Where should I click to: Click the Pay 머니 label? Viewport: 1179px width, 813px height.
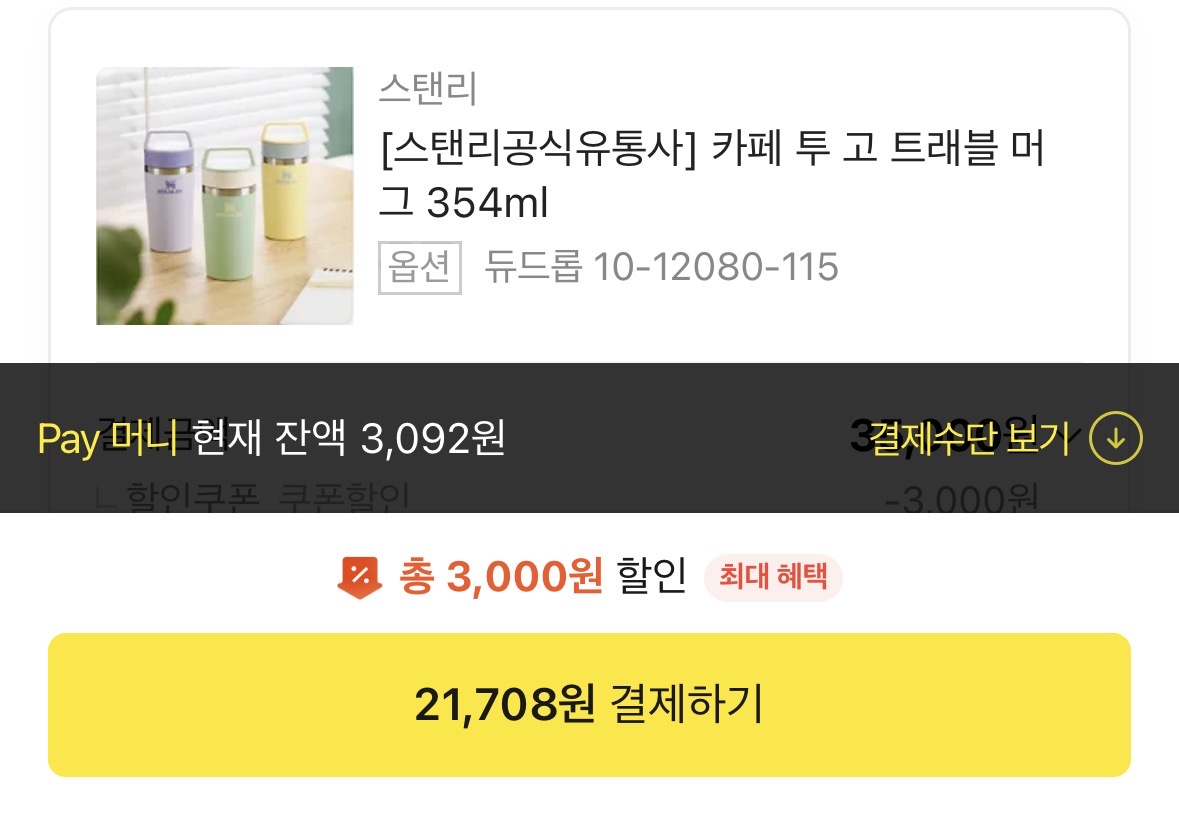pos(108,438)
